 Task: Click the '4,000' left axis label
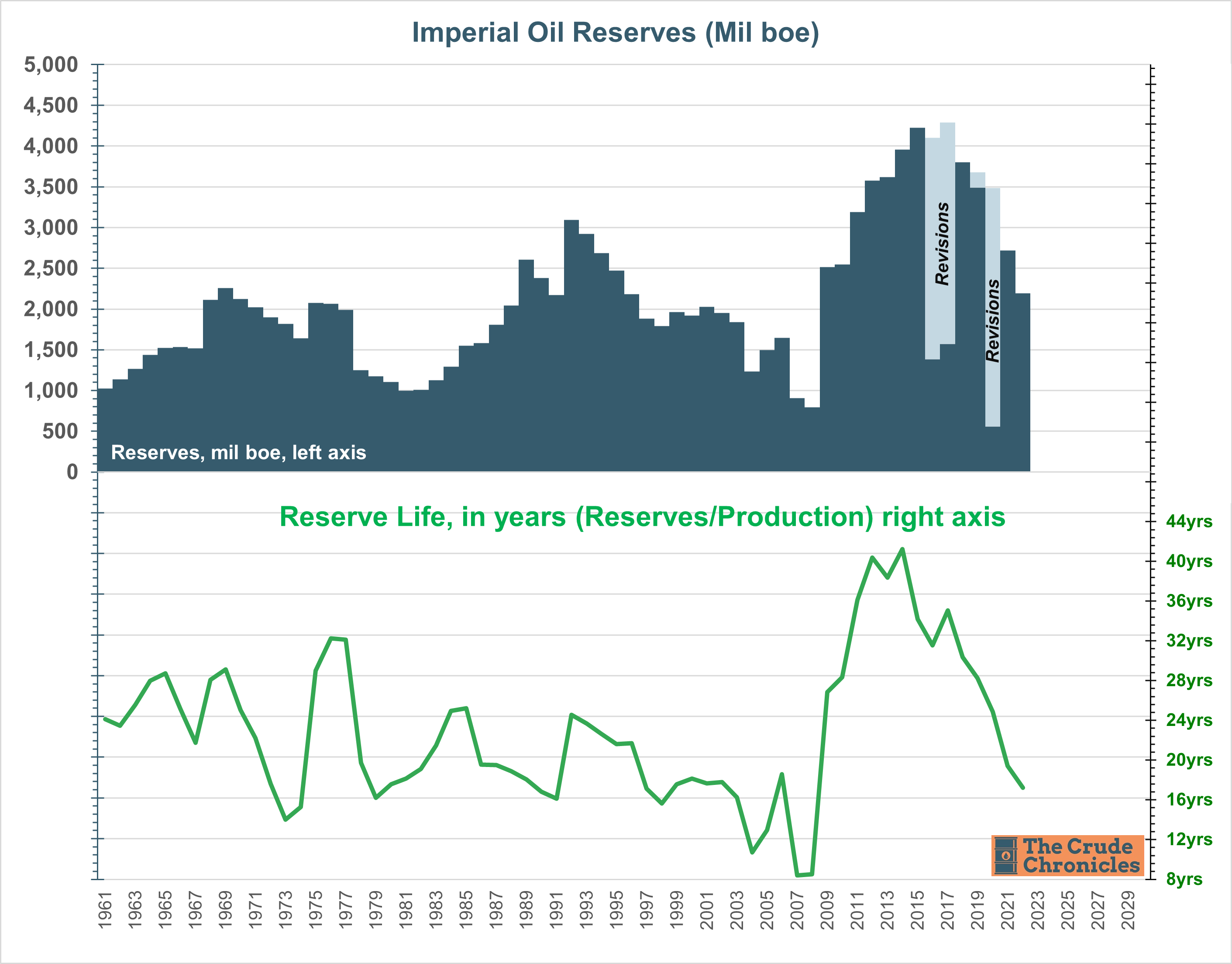tap(51, 146)
